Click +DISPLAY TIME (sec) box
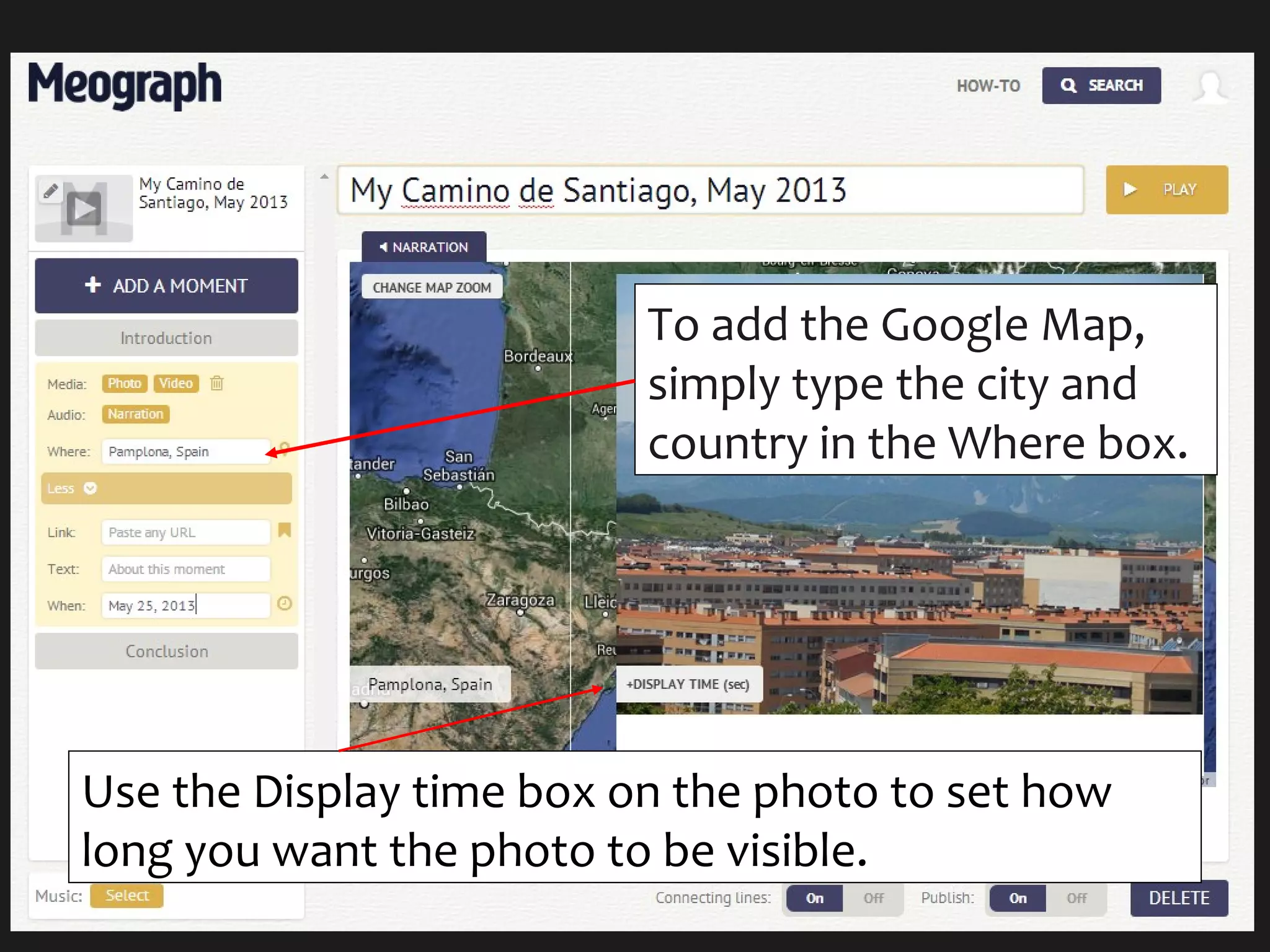The image size is (1270, 952). point(688,684)
